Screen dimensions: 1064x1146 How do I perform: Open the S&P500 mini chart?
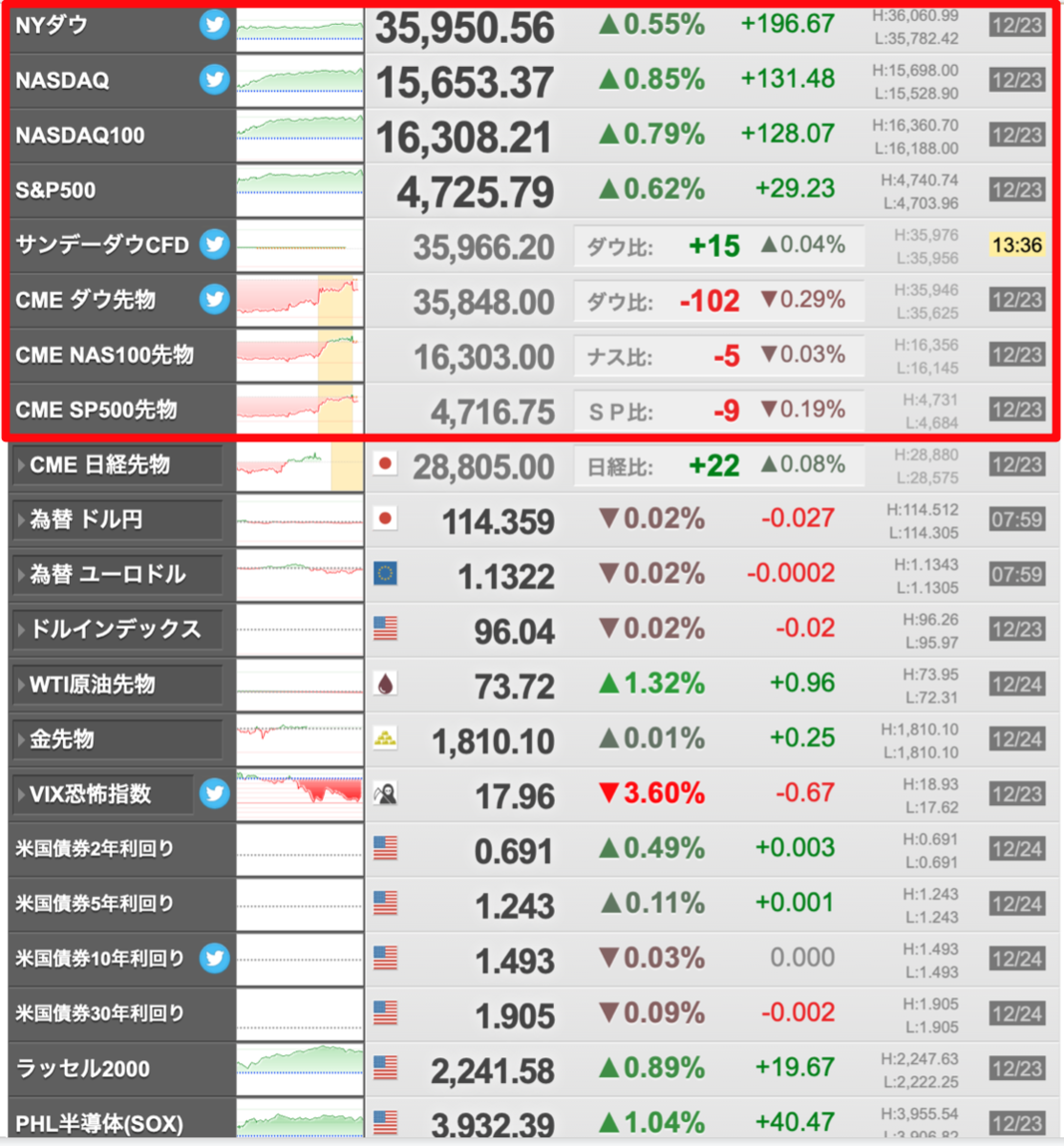coord(300,191)
